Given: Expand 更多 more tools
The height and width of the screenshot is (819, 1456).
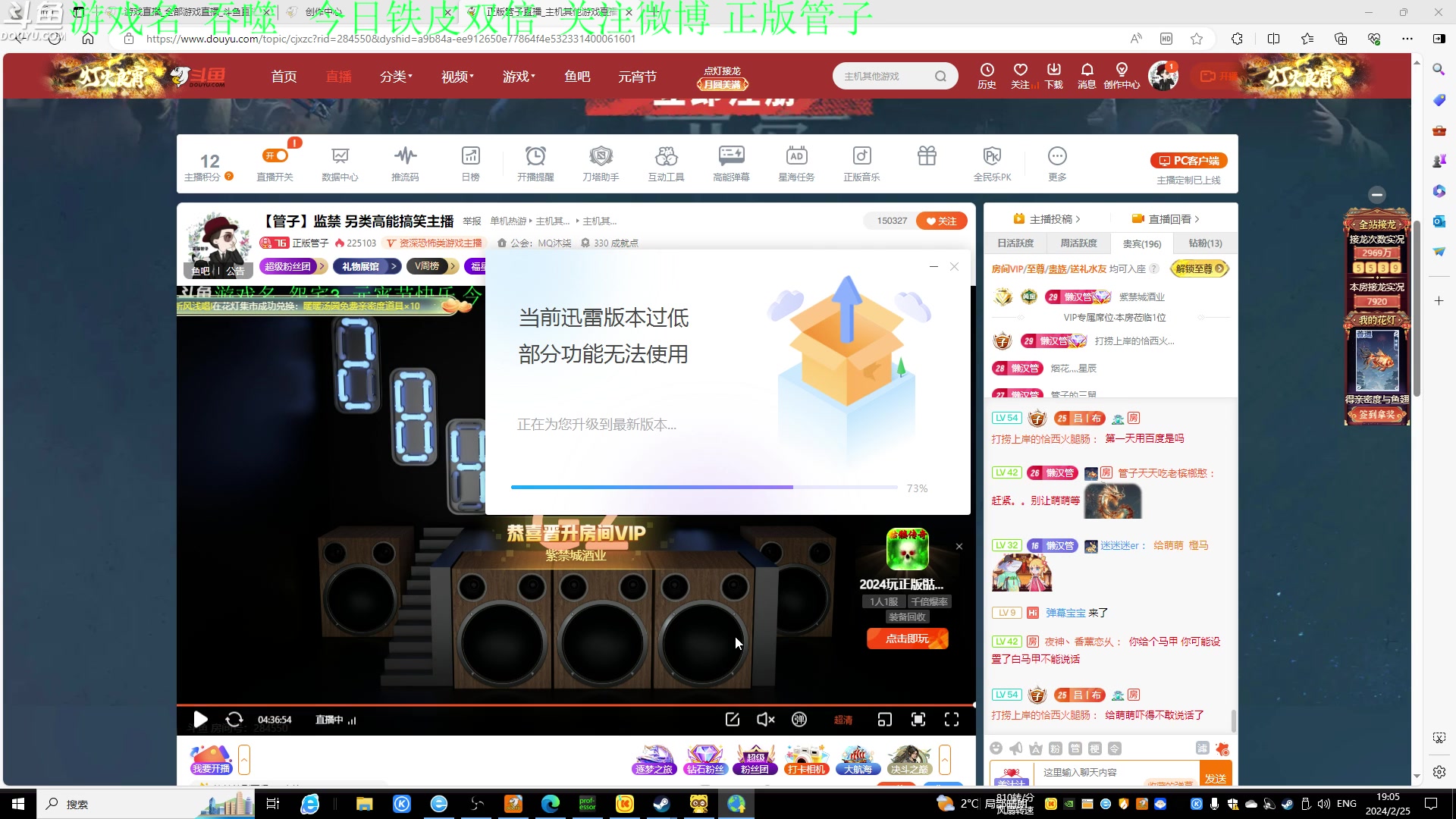Looking at the screenshot, I should click(1057, 164).
